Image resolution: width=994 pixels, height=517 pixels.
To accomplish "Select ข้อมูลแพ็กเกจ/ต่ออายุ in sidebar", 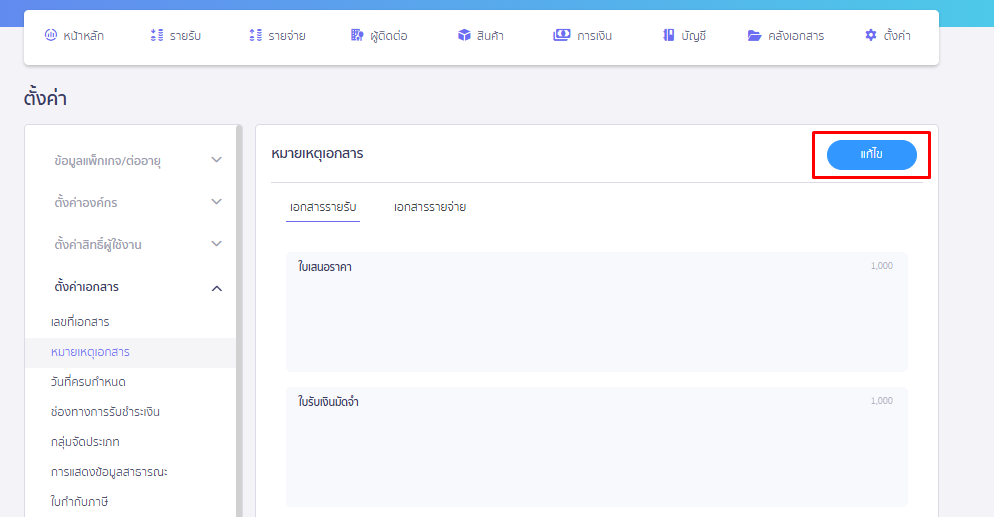I will tap(107, 161).
